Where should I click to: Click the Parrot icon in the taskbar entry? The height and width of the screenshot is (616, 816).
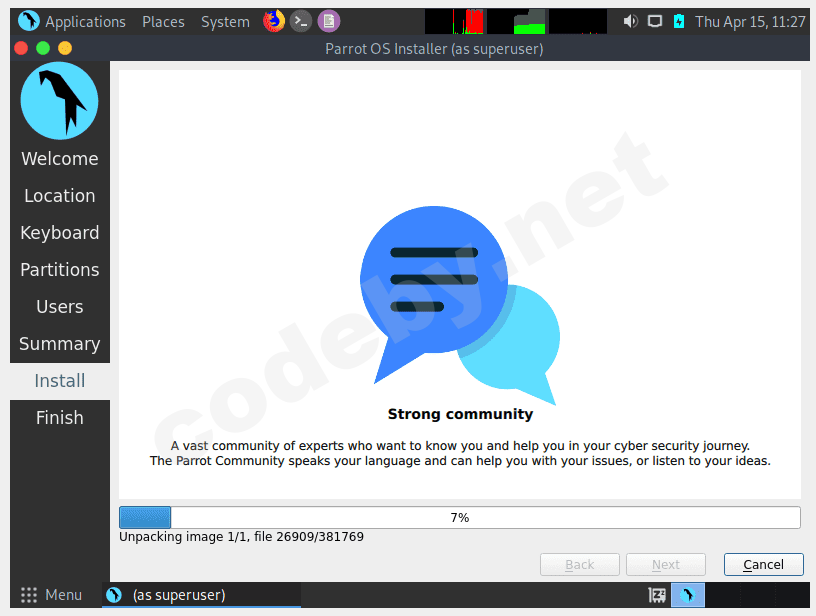(x=114, y=595)
